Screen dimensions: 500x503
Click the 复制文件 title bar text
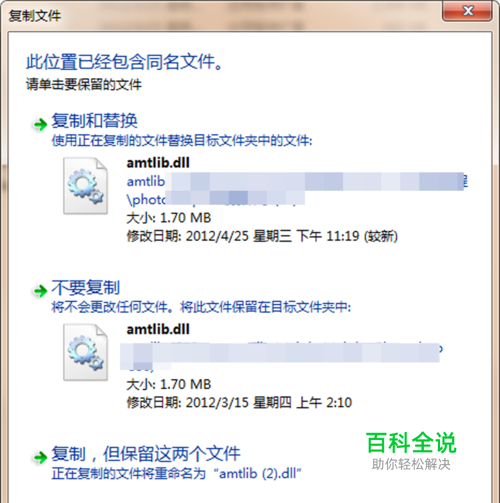(x=35, y=16)
